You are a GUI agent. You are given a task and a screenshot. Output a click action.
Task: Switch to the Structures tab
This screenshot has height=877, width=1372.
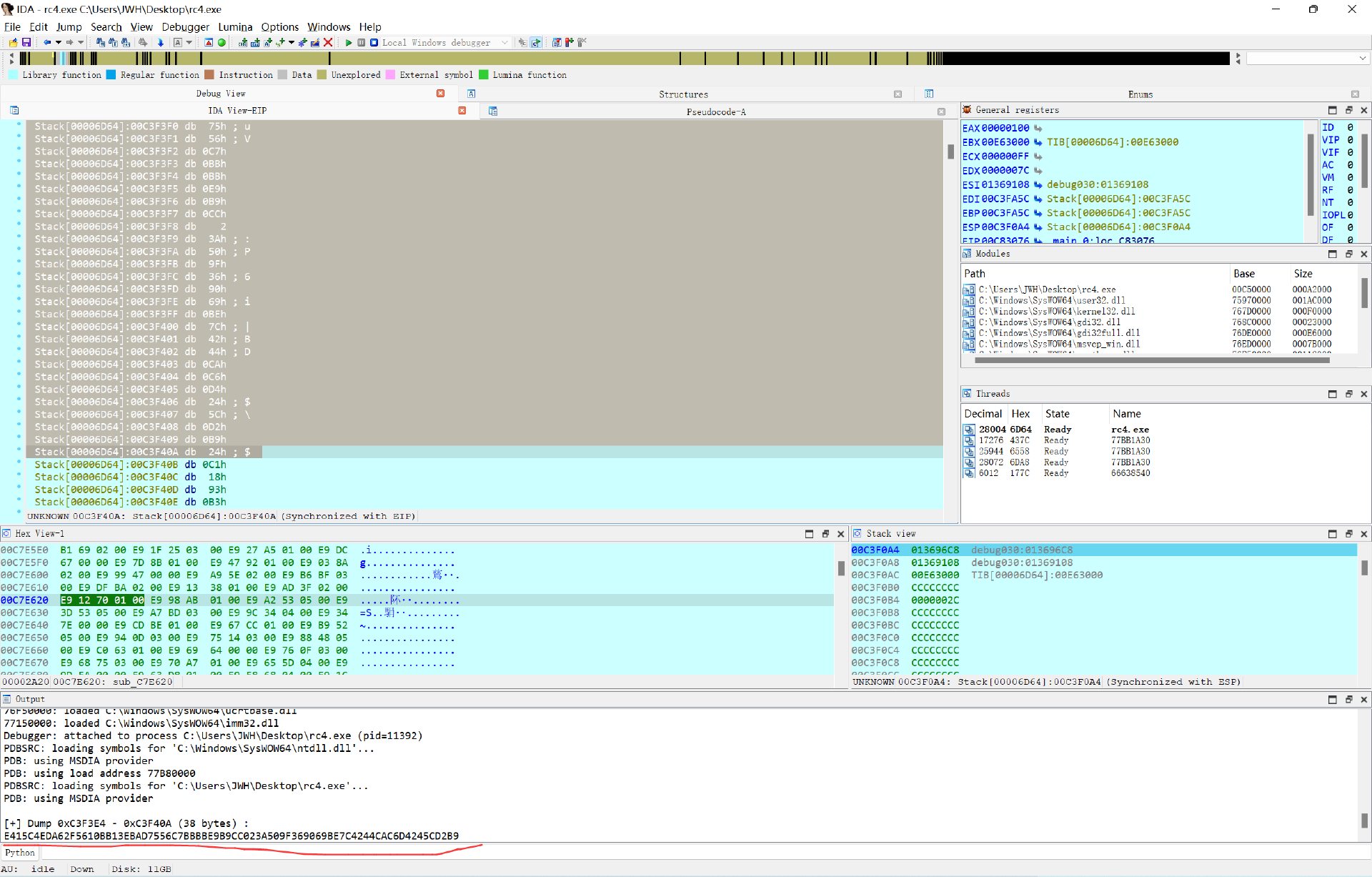(683, 94)
